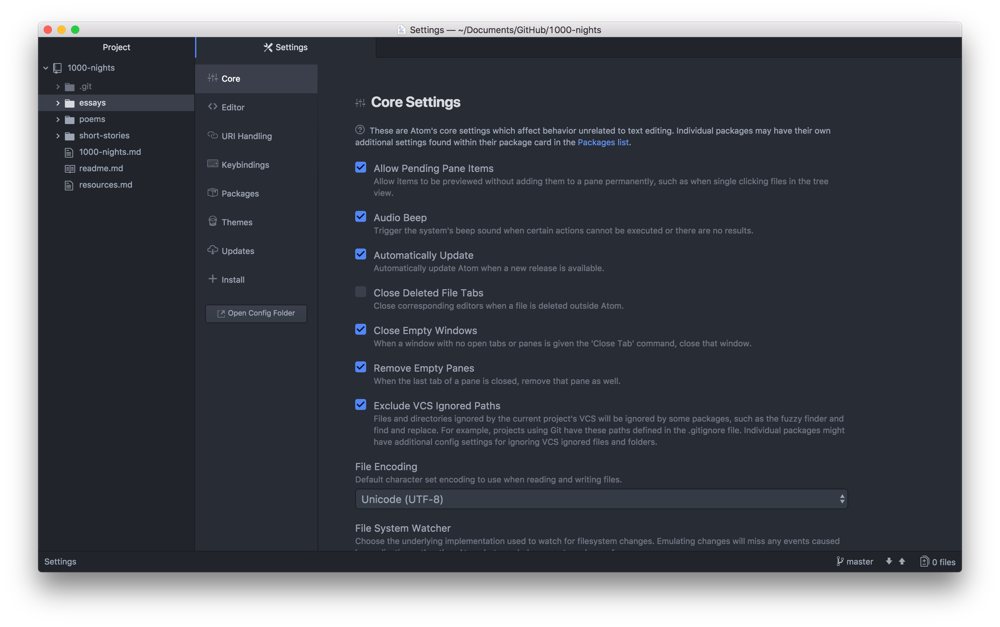Click the Install plus icon
The image size is (1000, 627).
pyautogui.click(x=212, y=279)
